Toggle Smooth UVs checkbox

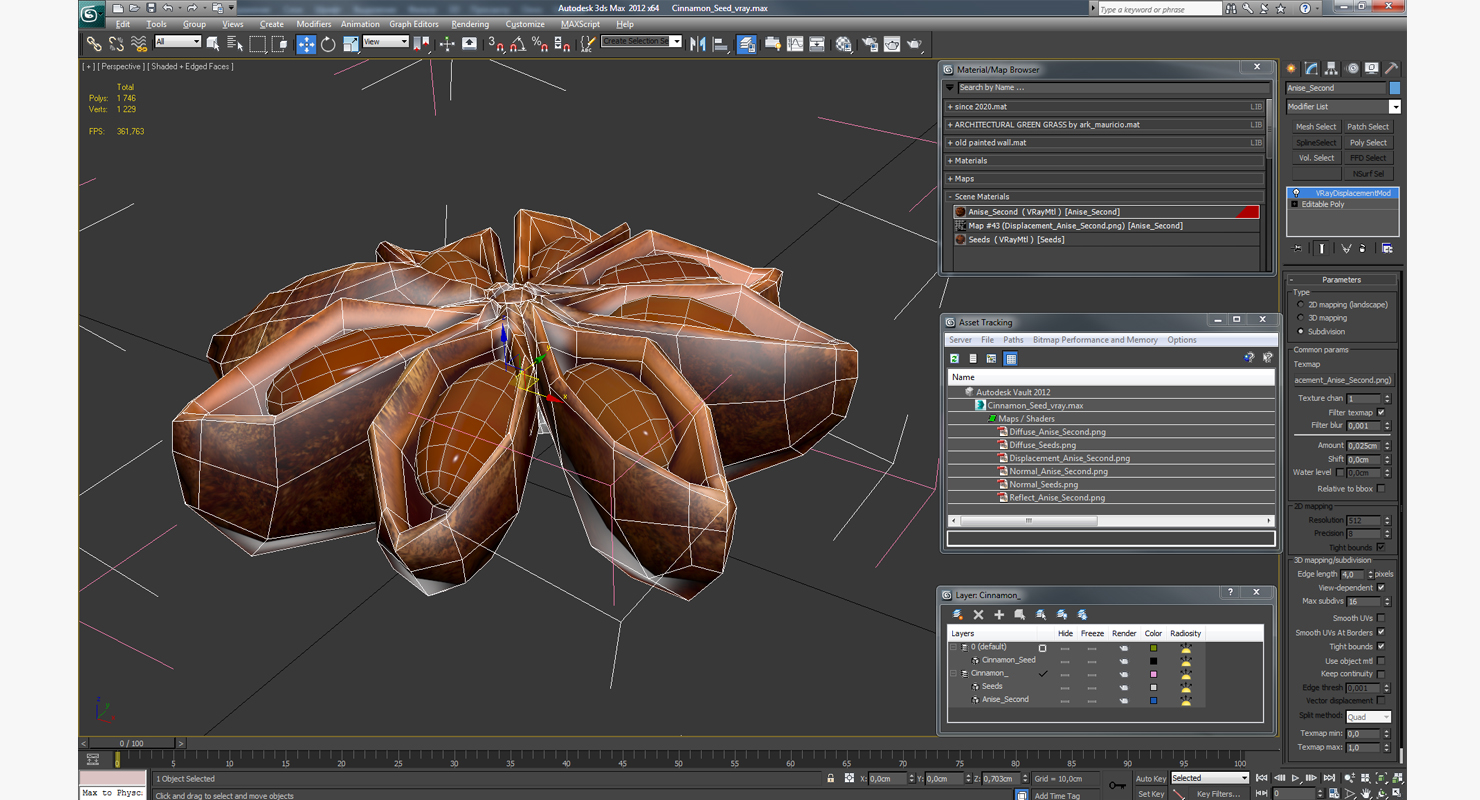[x=1381, y=619]
